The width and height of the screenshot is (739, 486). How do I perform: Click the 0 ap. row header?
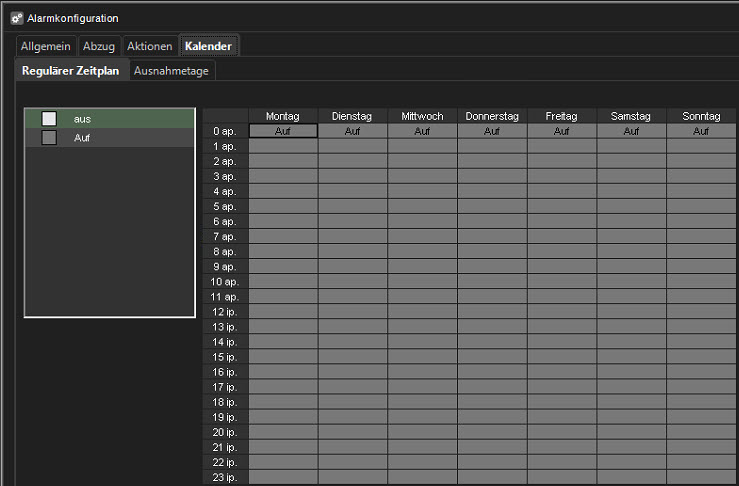point(225,131)
